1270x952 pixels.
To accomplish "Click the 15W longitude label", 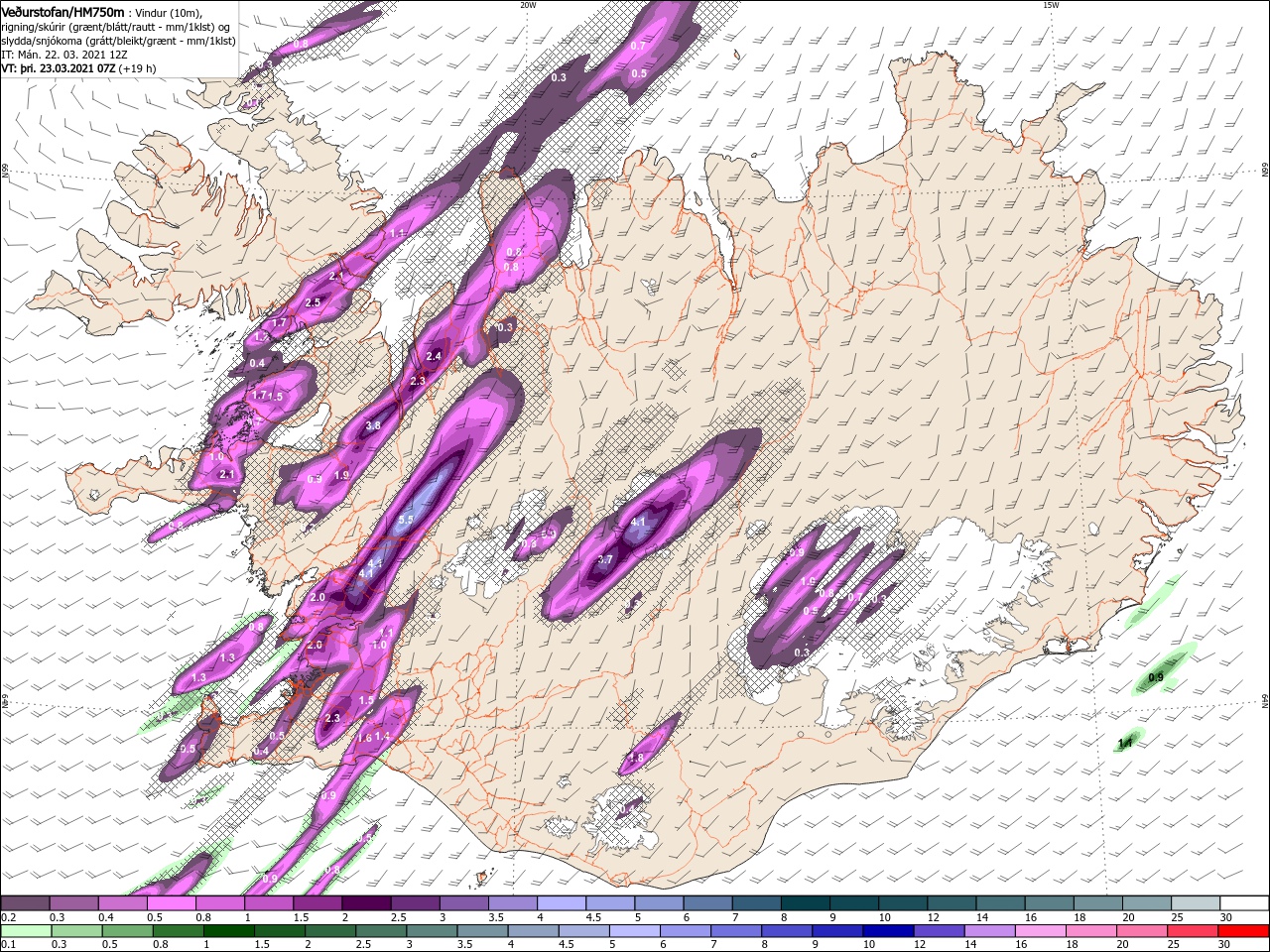I will (1050, 5).
